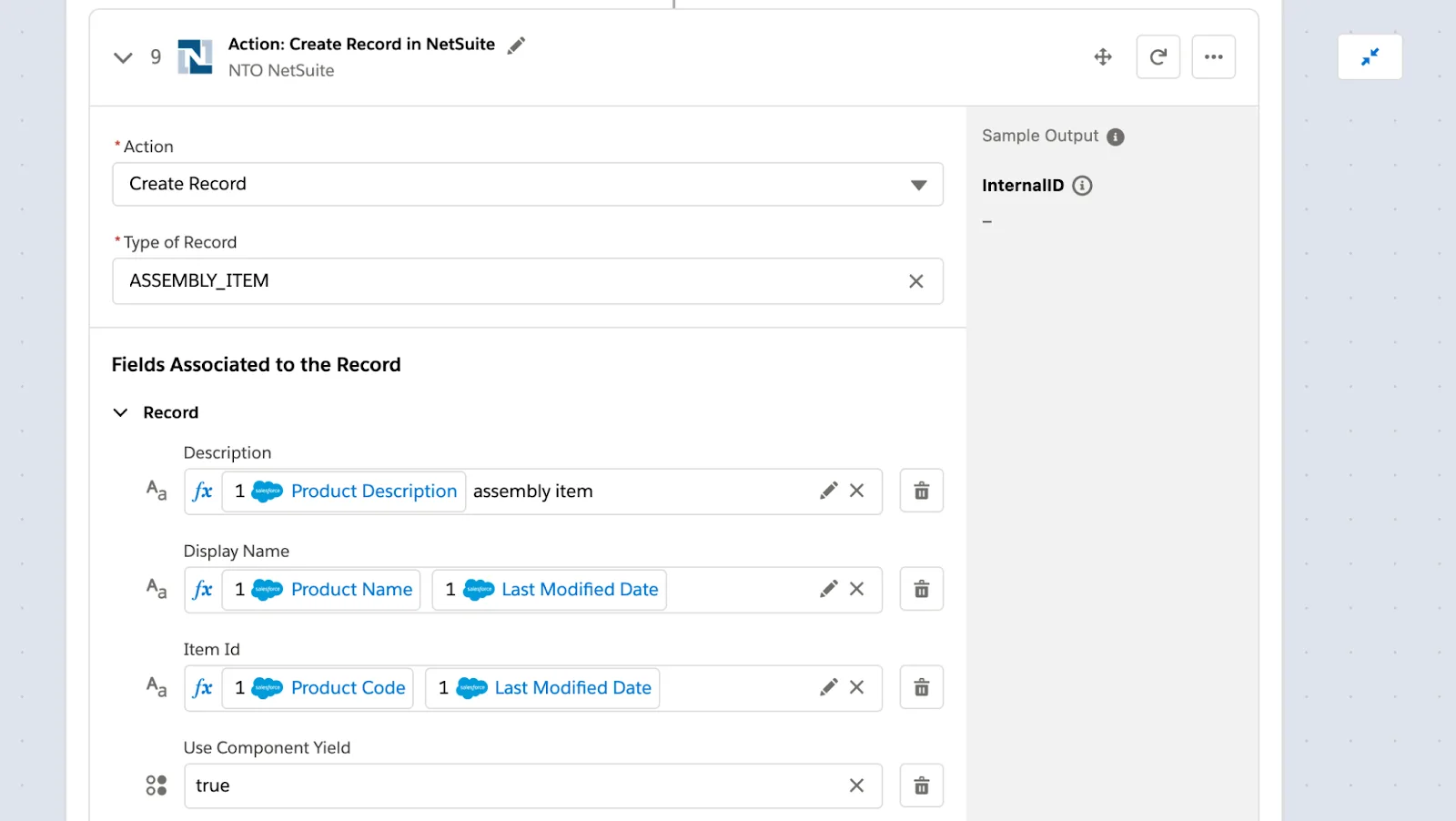Click the text type icon next to Display Name
The width and height of the screenshot is (1456, 821).
click(155, 589)
